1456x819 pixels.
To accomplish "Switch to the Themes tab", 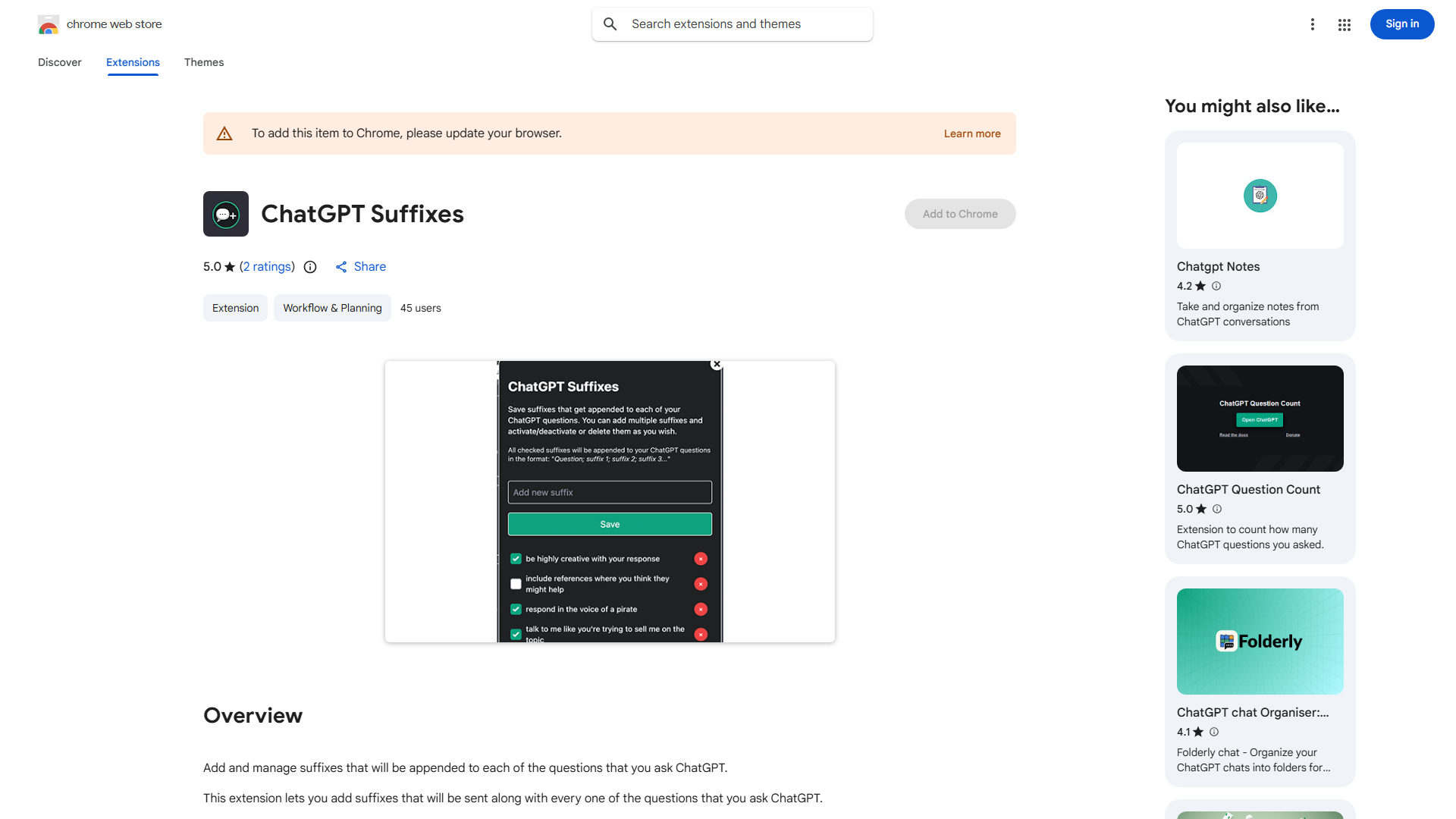I will pos(204,62).
